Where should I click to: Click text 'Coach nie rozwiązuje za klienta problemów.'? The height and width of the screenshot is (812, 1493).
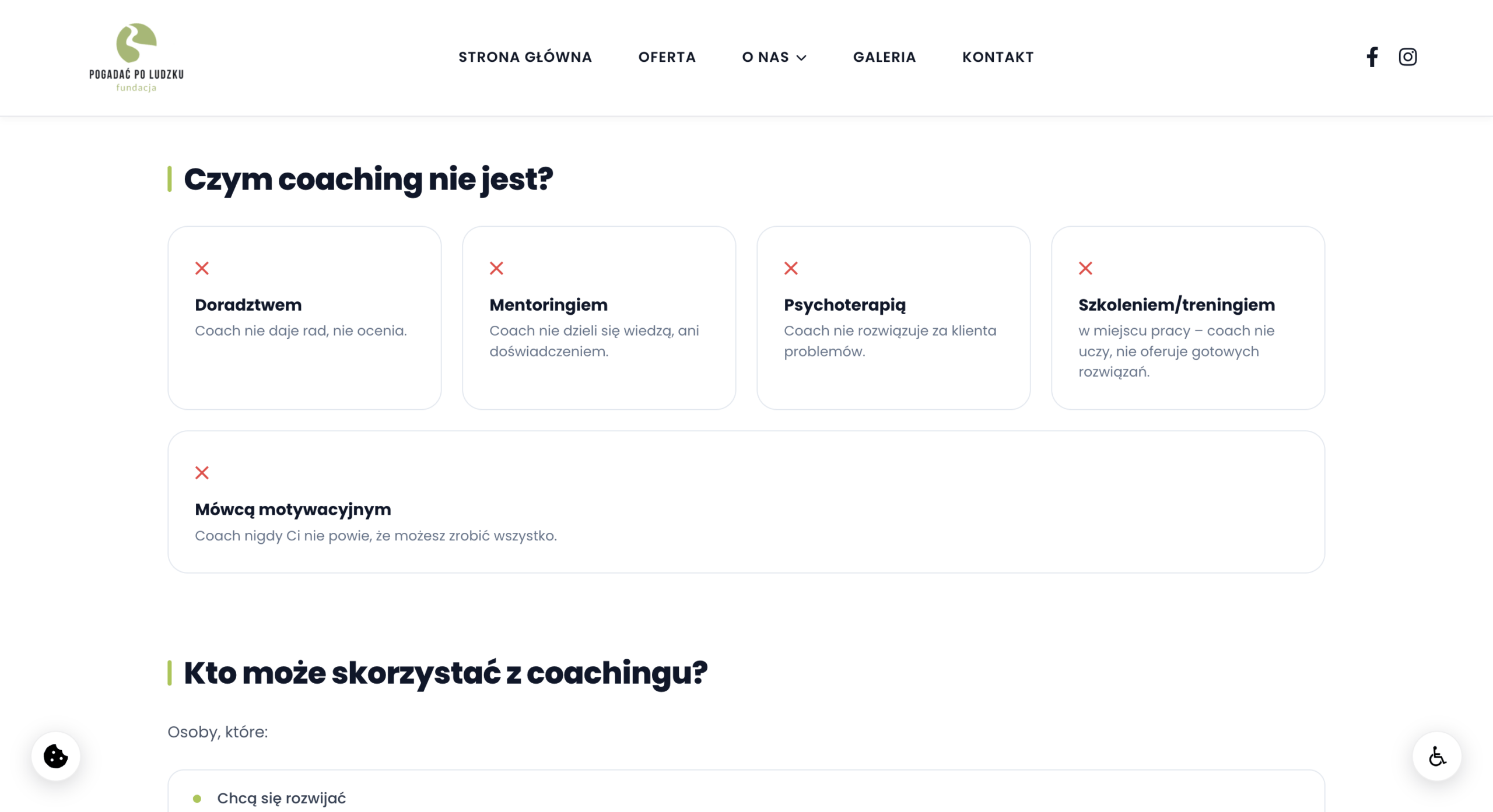tap(890, 341)
